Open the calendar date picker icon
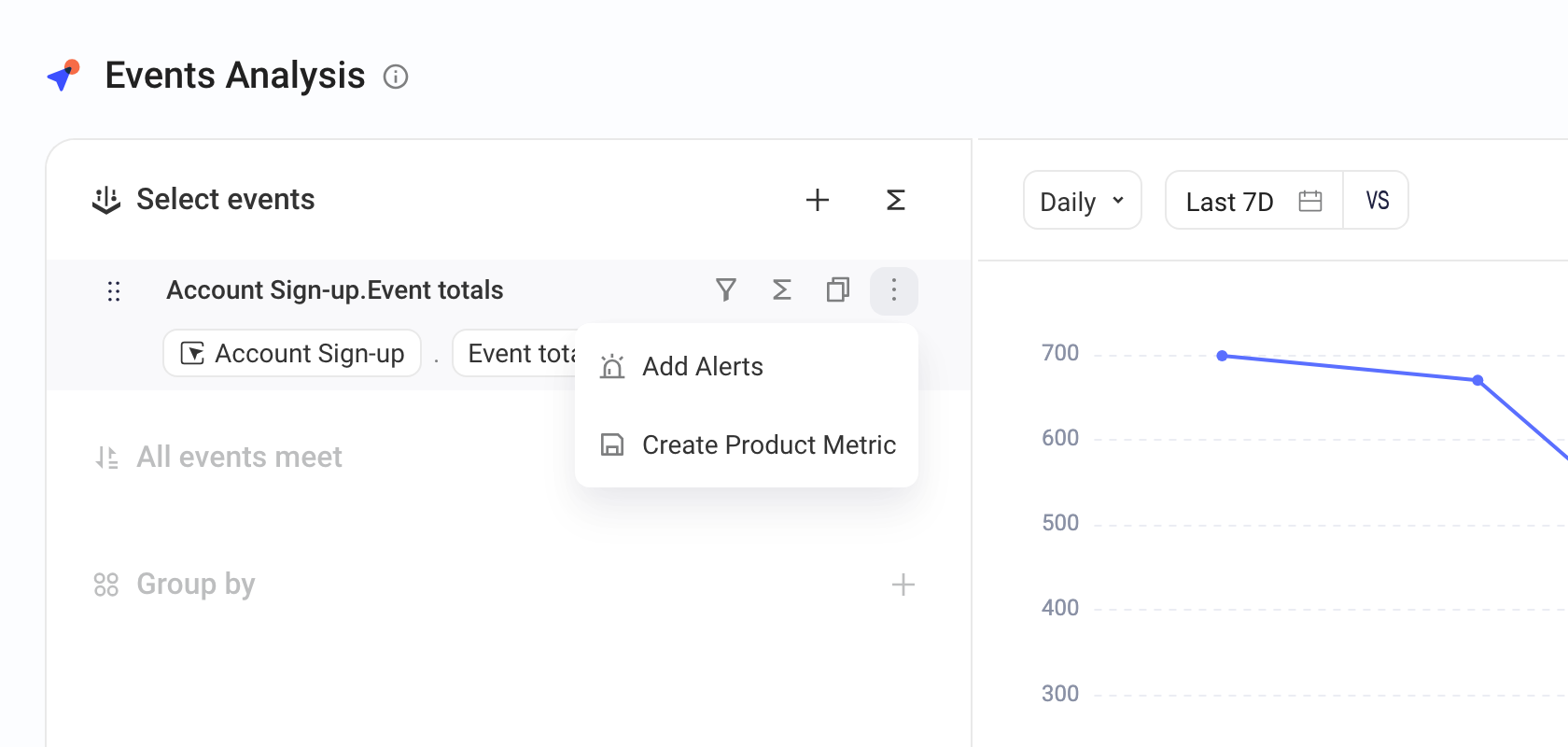This screenshot has height=747, width=1568. 1310,201
